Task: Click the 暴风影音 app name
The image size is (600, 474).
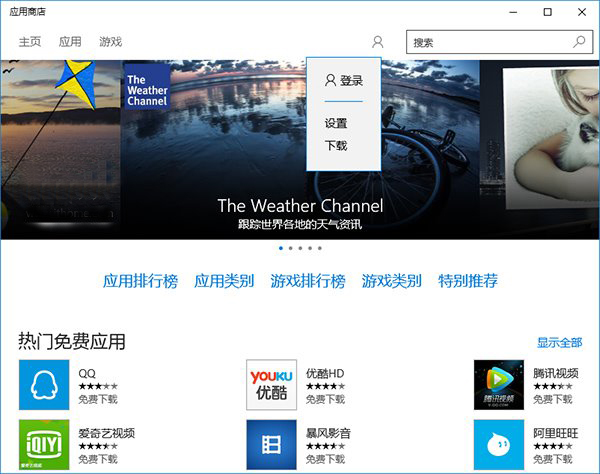Action: [328, 433]
